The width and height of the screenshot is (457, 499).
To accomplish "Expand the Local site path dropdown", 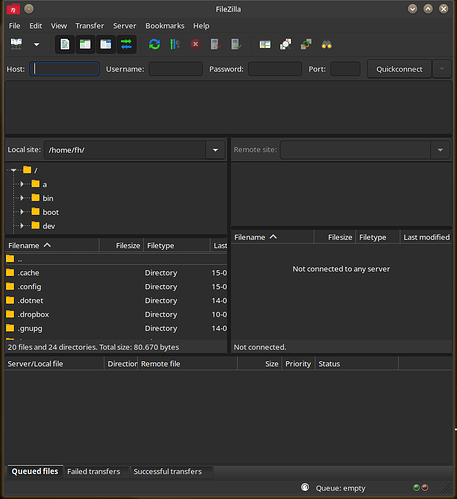I will [x=215, y=150].
